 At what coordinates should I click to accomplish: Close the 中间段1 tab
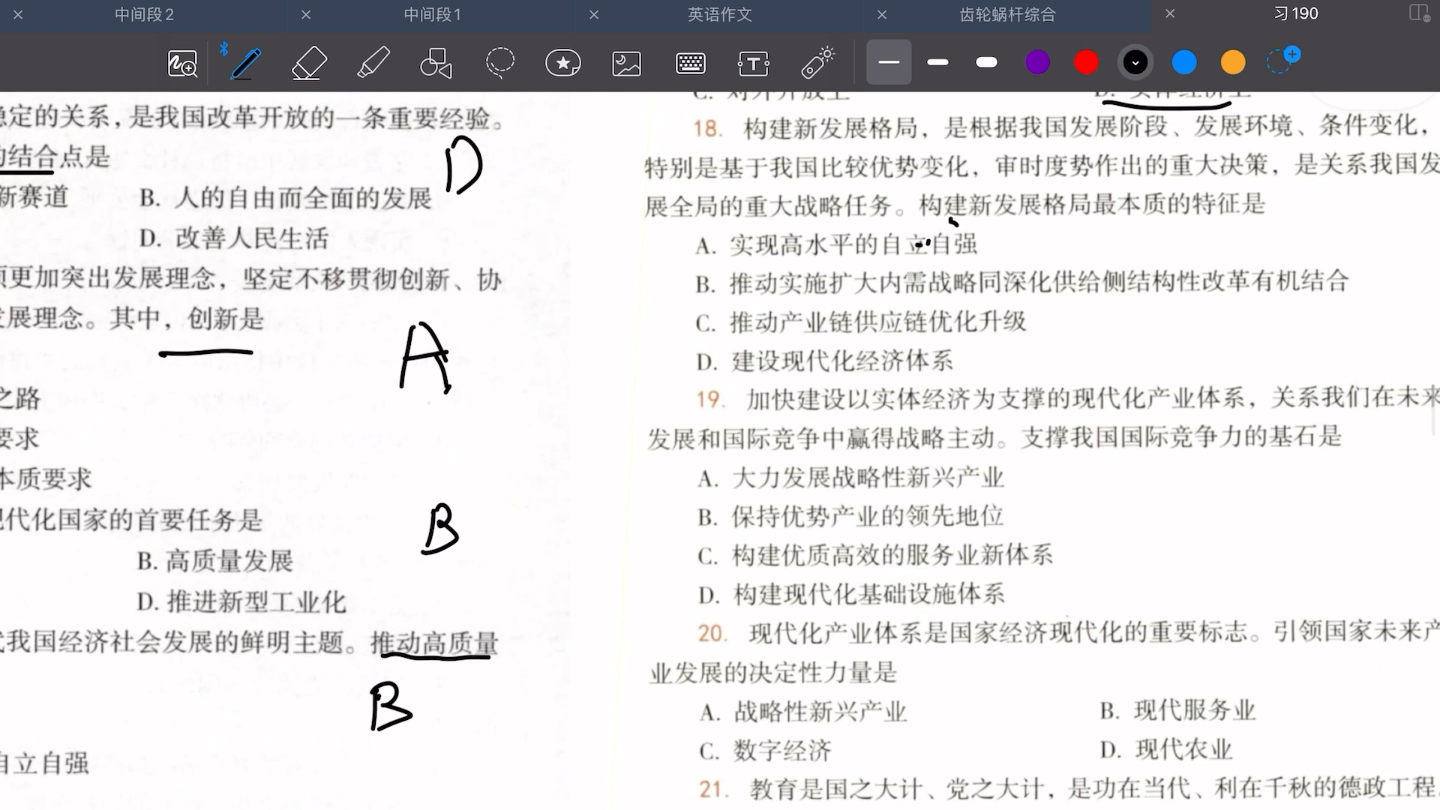[x=306, y=14]
